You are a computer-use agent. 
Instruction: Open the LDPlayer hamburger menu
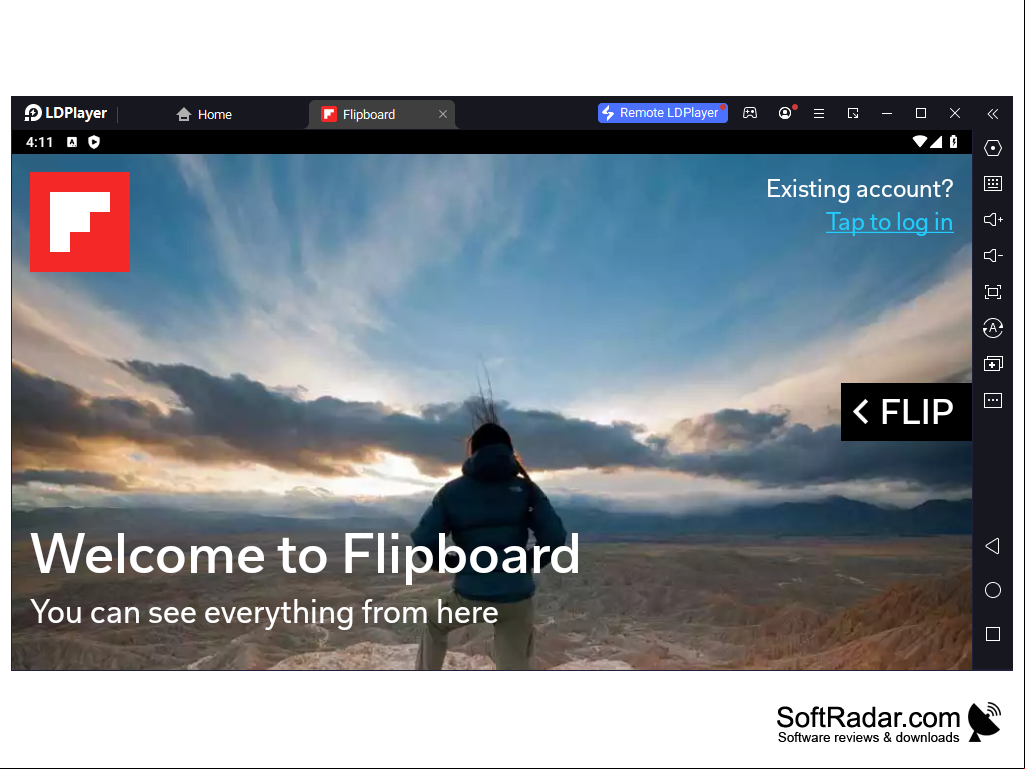(x=818, y=114)
